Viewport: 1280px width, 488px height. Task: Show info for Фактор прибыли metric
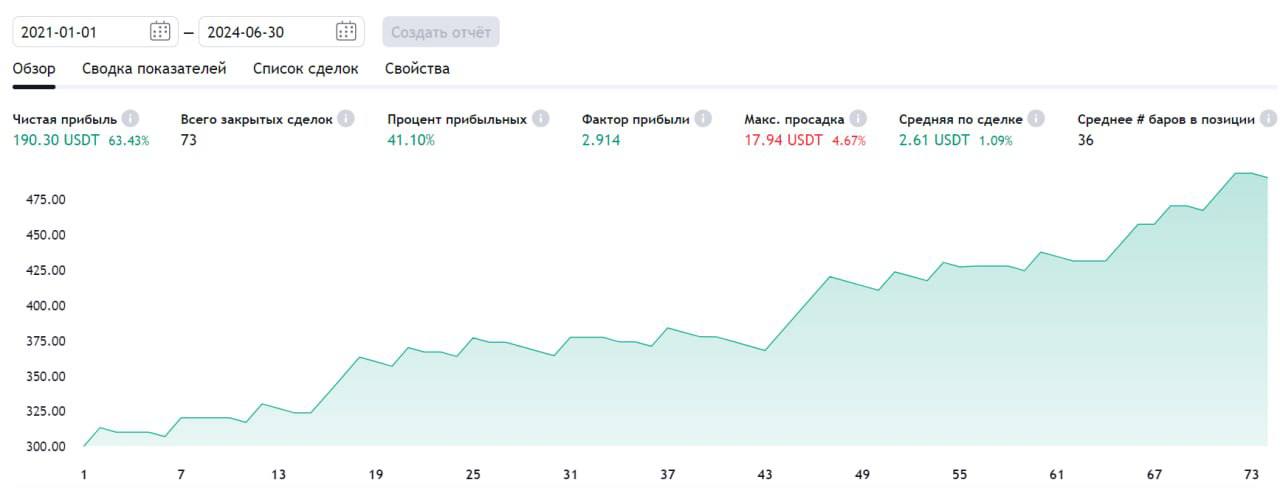pos(703,119)
